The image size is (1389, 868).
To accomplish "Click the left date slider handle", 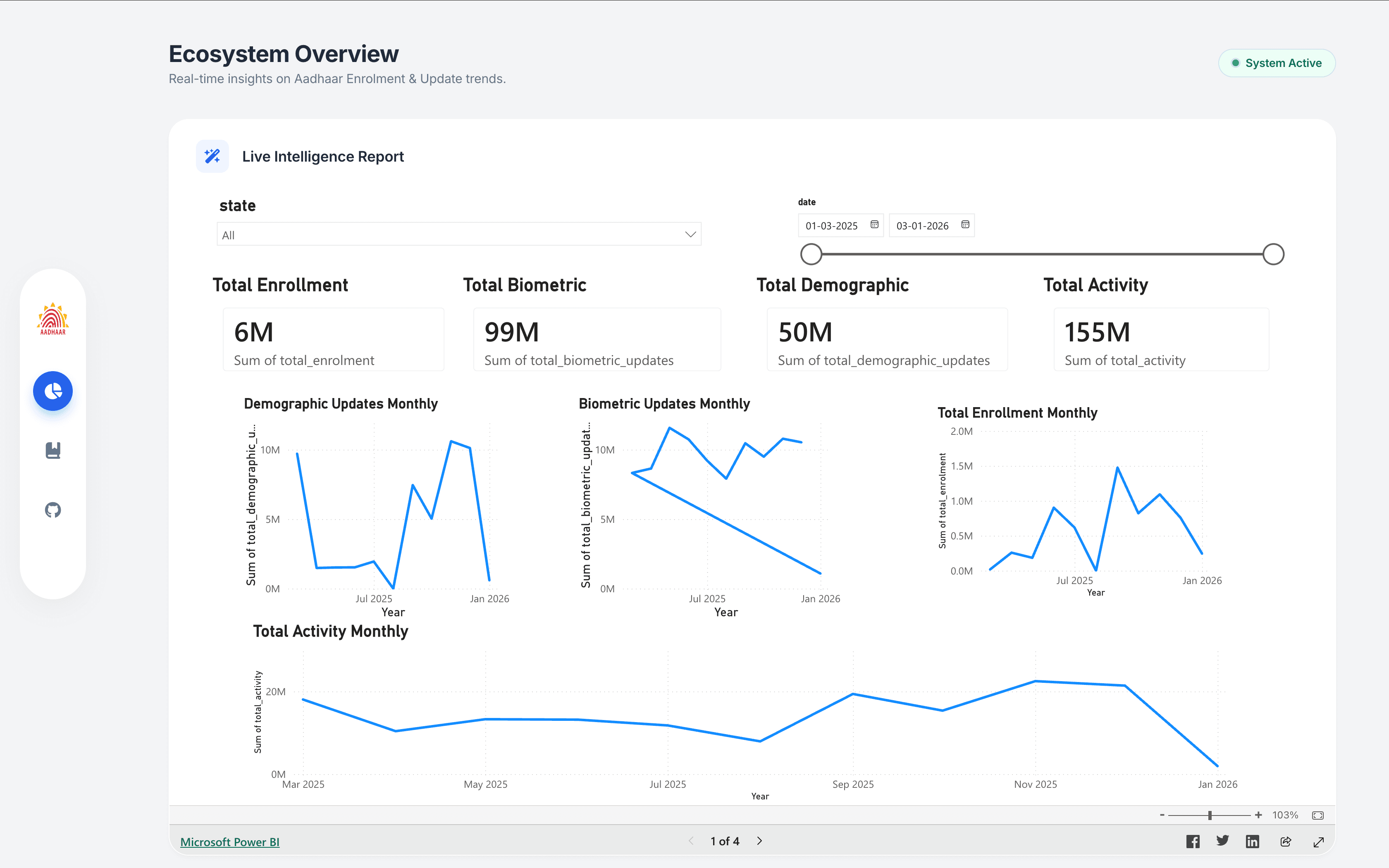I will [x=811, y=254].
